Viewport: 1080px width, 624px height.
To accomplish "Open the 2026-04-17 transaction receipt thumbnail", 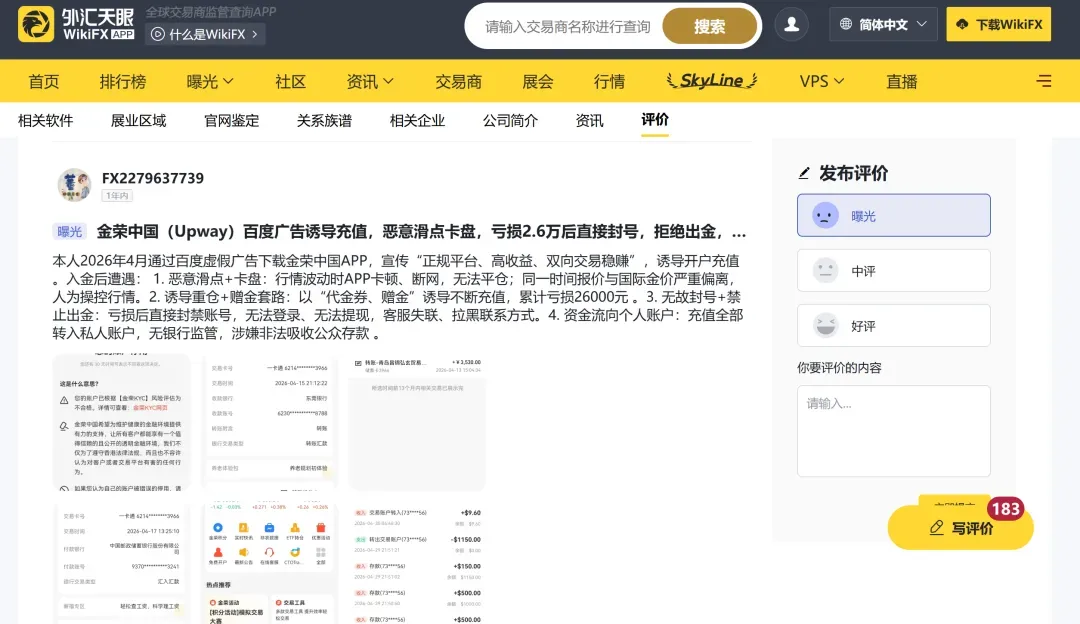I will (121, 563).
